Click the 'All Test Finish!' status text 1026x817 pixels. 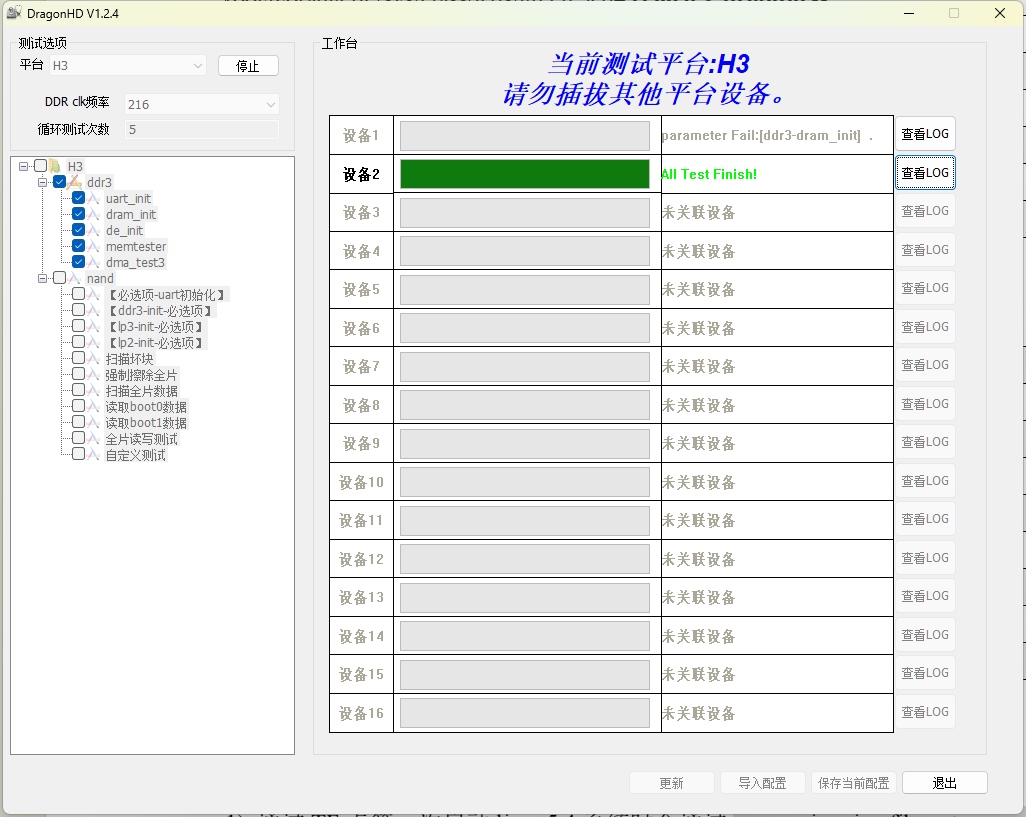click(709, 174)
